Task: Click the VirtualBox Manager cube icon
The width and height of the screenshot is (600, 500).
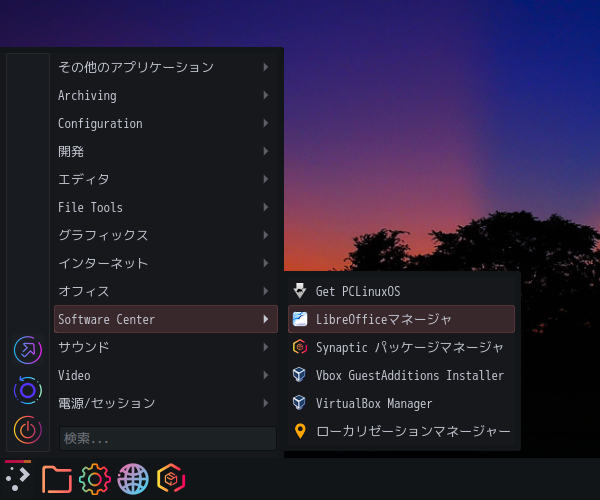Action: click(x=299, y=403)
